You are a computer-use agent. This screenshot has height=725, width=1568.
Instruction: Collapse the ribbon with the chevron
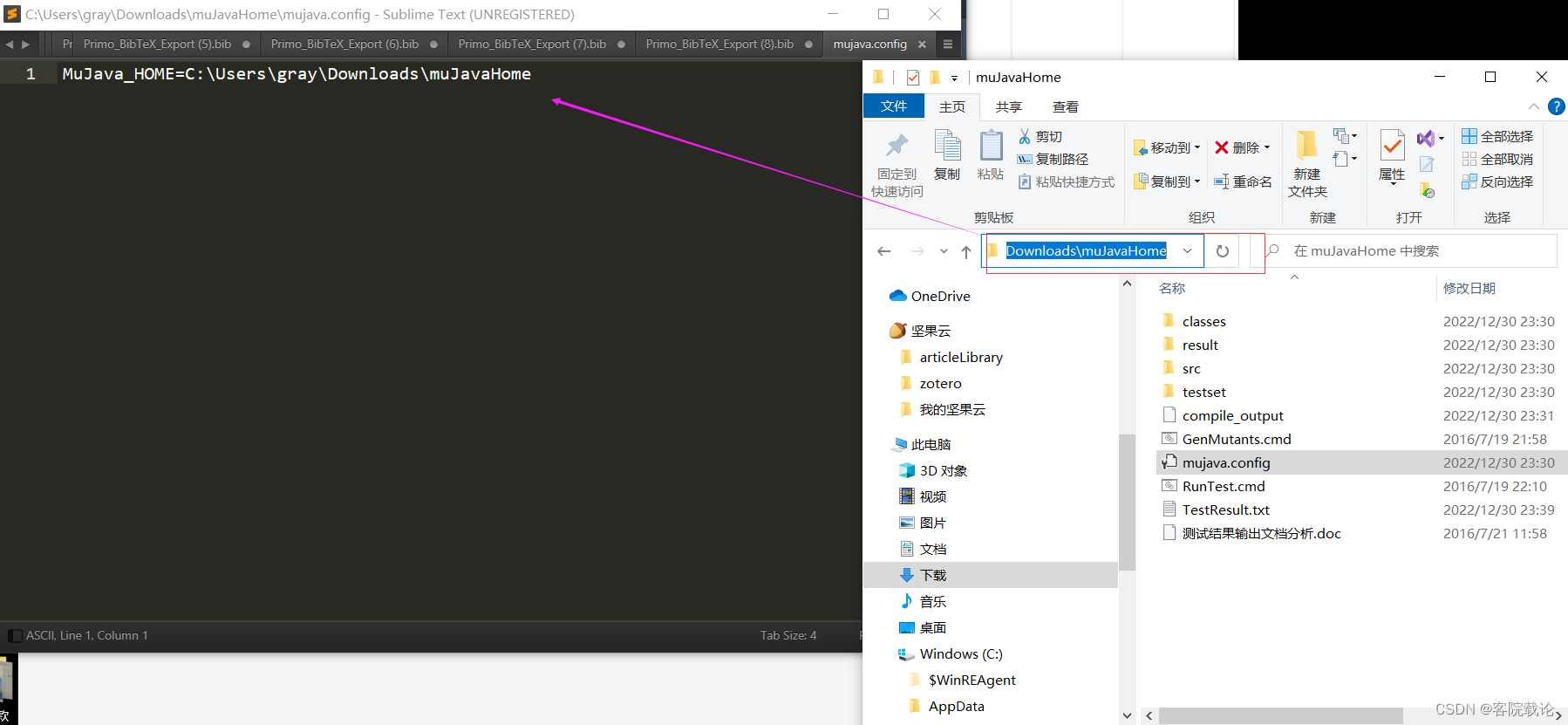pos(1534,106)
